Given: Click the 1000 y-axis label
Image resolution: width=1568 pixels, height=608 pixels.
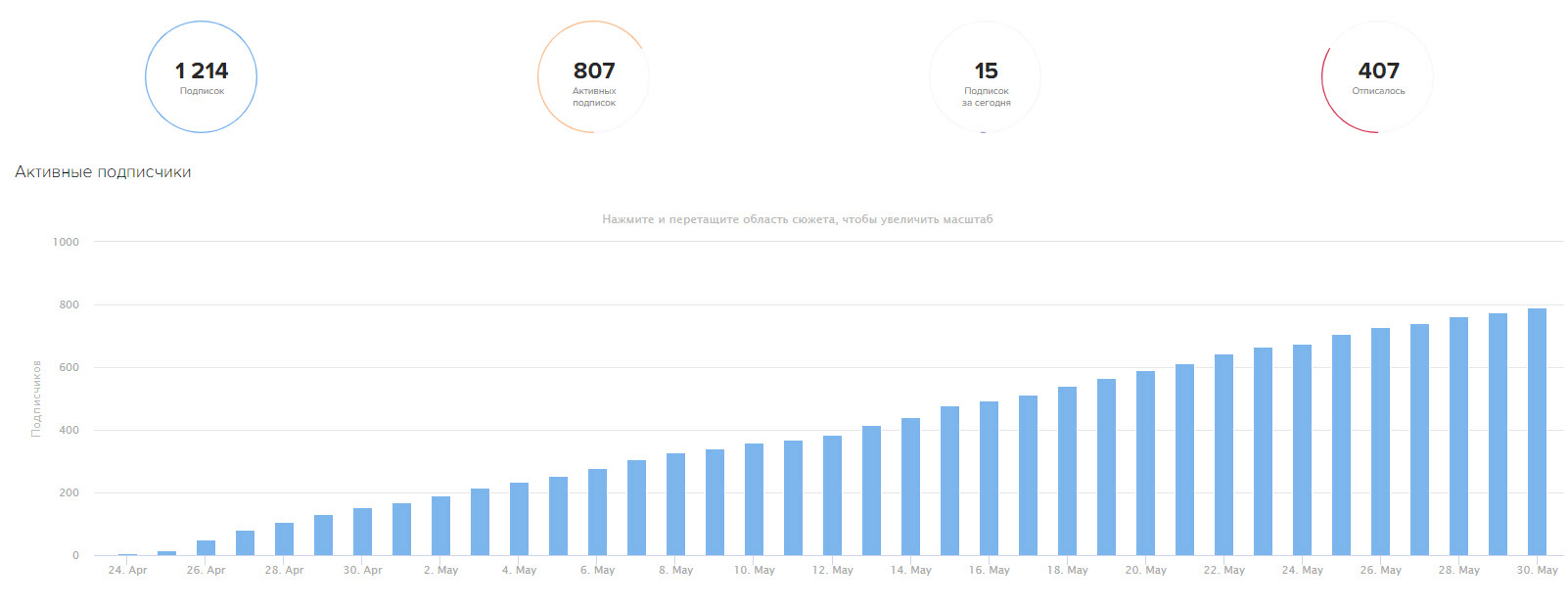Looking at the screenshot, I should tap(66, 242).
